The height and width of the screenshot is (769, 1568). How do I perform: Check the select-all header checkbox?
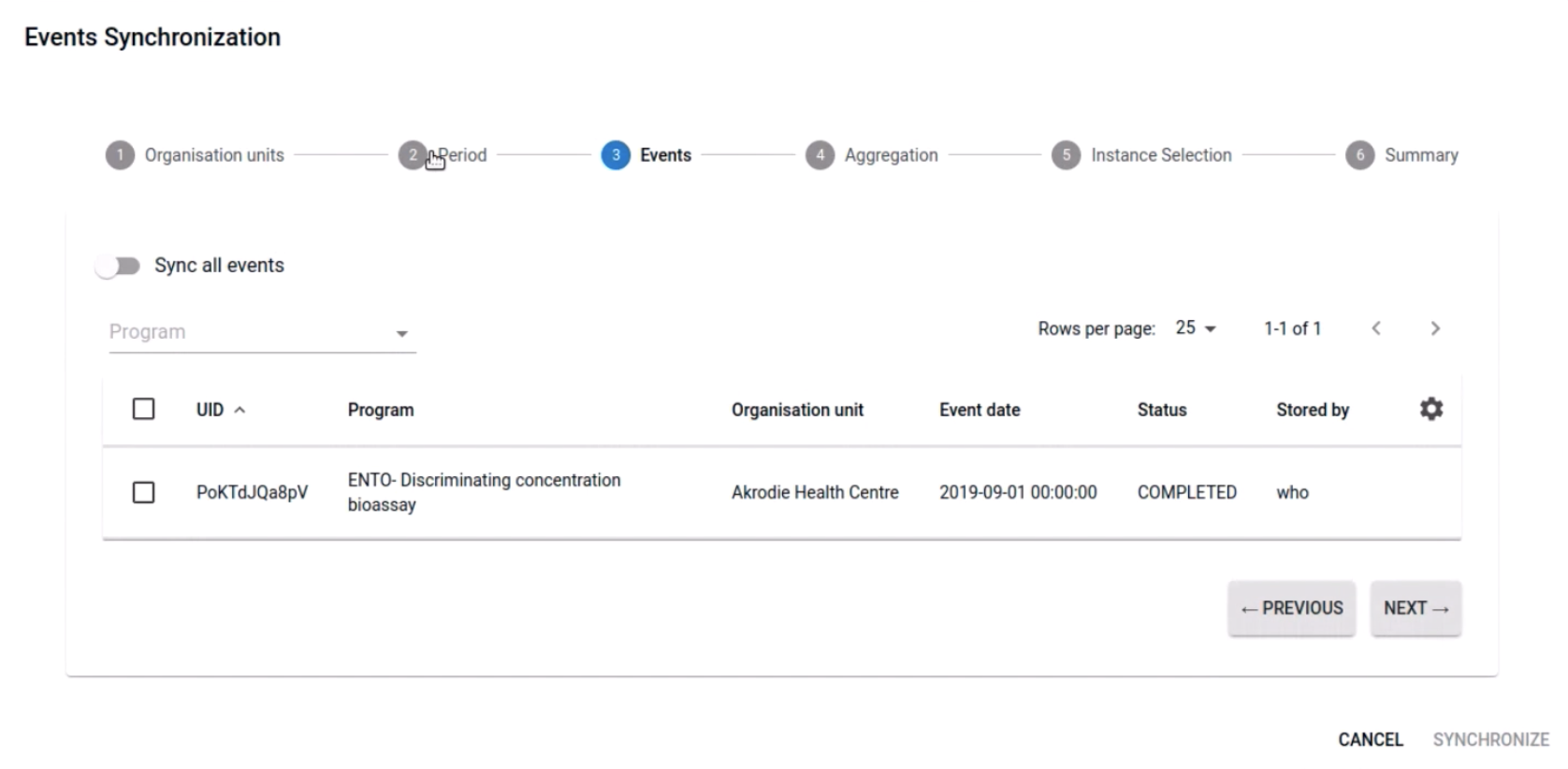pos(143,409)
